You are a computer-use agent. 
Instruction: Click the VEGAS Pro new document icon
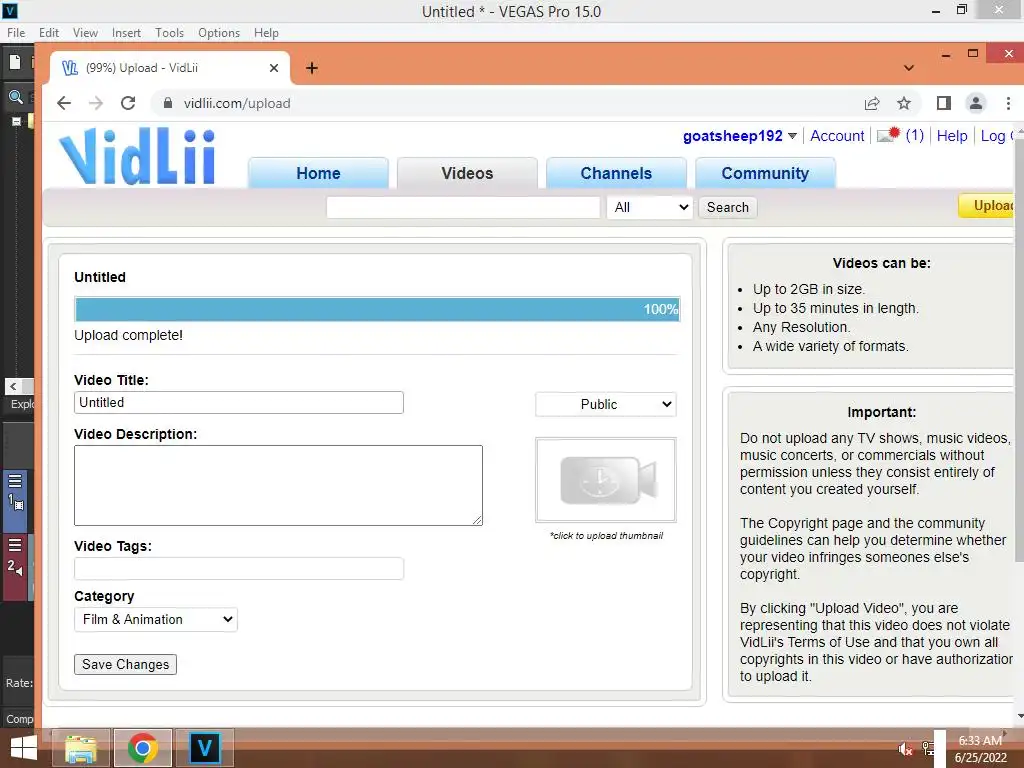pos(14,62)
